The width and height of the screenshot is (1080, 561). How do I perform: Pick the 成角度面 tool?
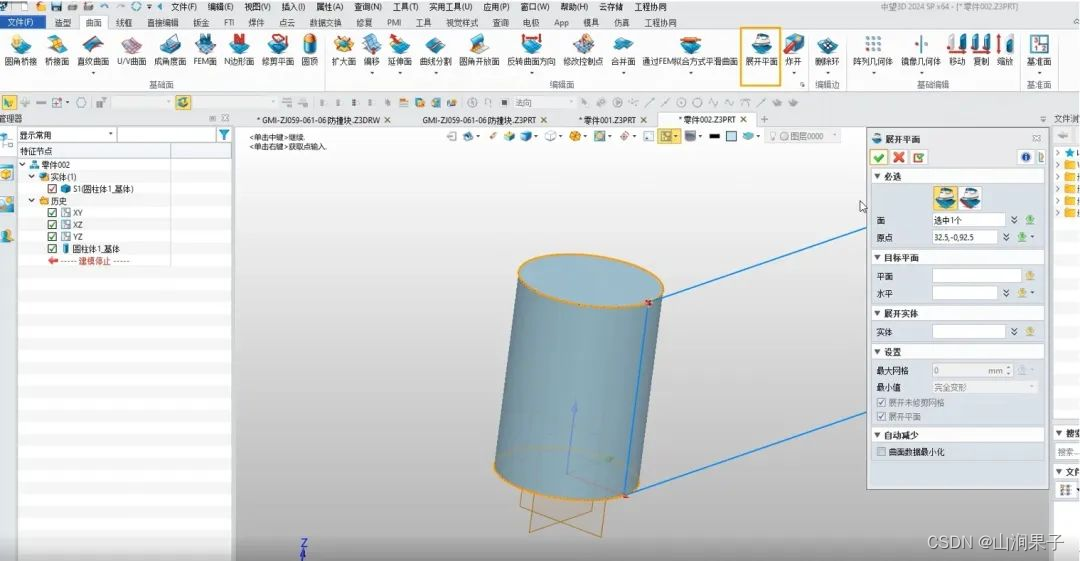coord(169,50)
